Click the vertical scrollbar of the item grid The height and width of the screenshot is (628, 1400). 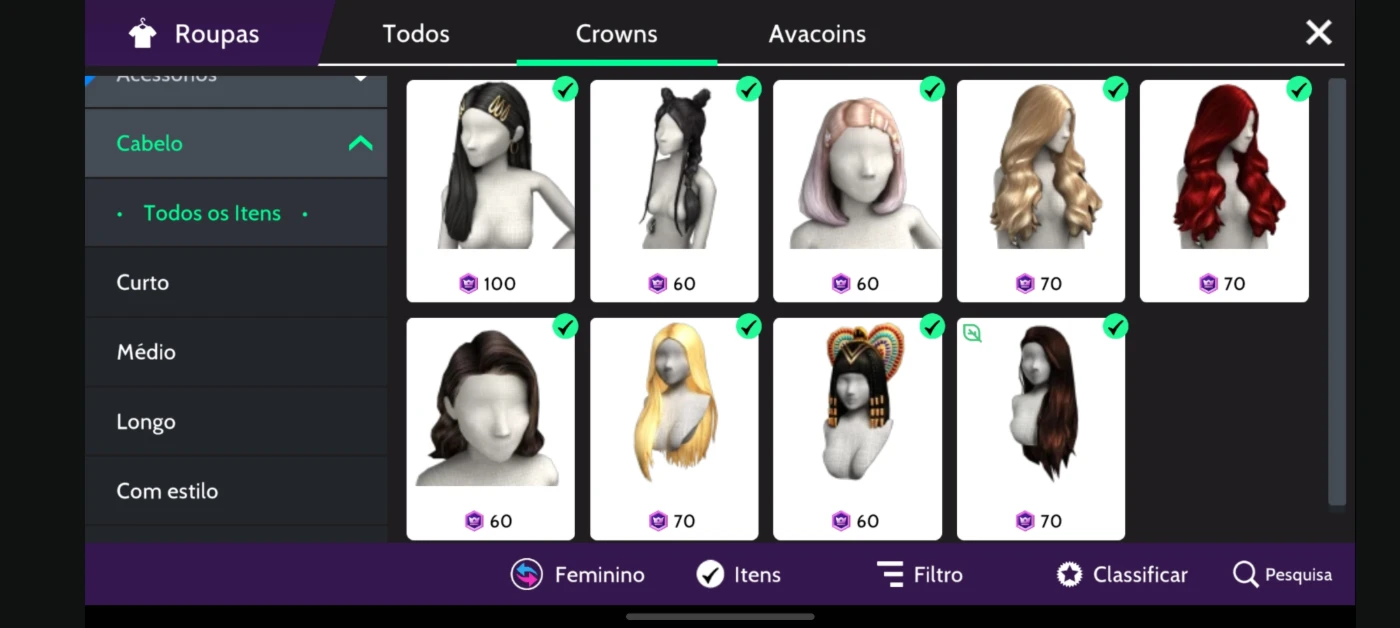pyautogui.click(x=1337, y=292)
